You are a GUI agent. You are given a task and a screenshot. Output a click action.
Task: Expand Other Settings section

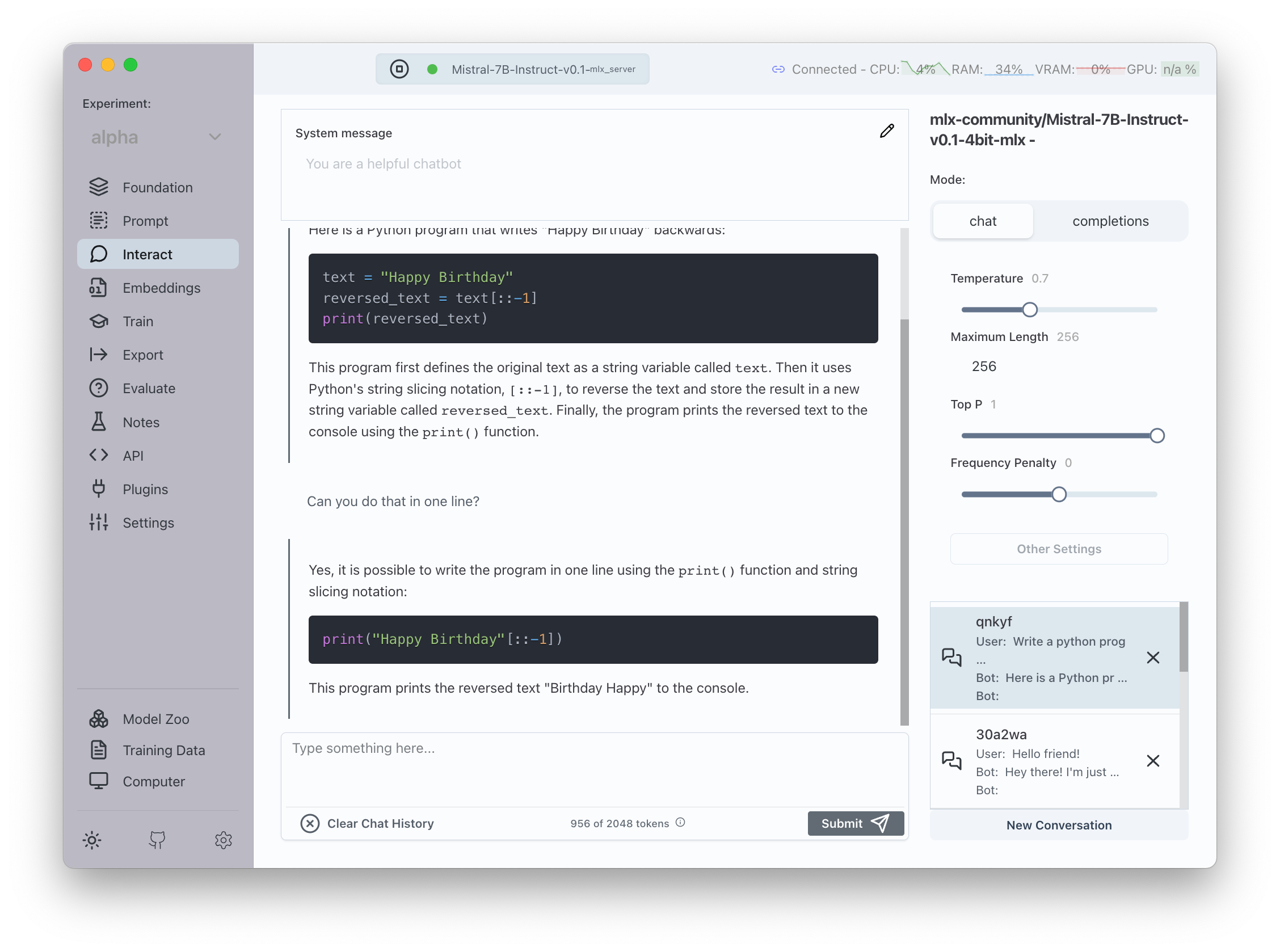click(1058, 548)
